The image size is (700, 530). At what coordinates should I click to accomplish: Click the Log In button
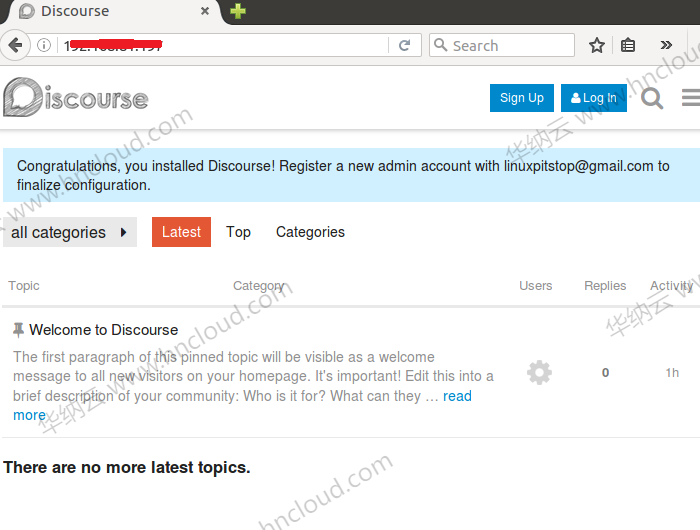pos(594,98)
